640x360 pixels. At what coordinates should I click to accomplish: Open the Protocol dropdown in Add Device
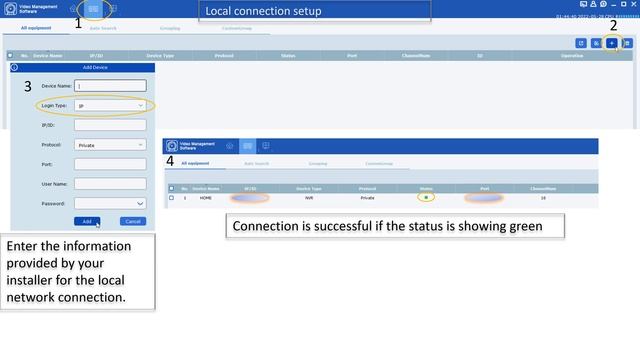click(110, 145)
